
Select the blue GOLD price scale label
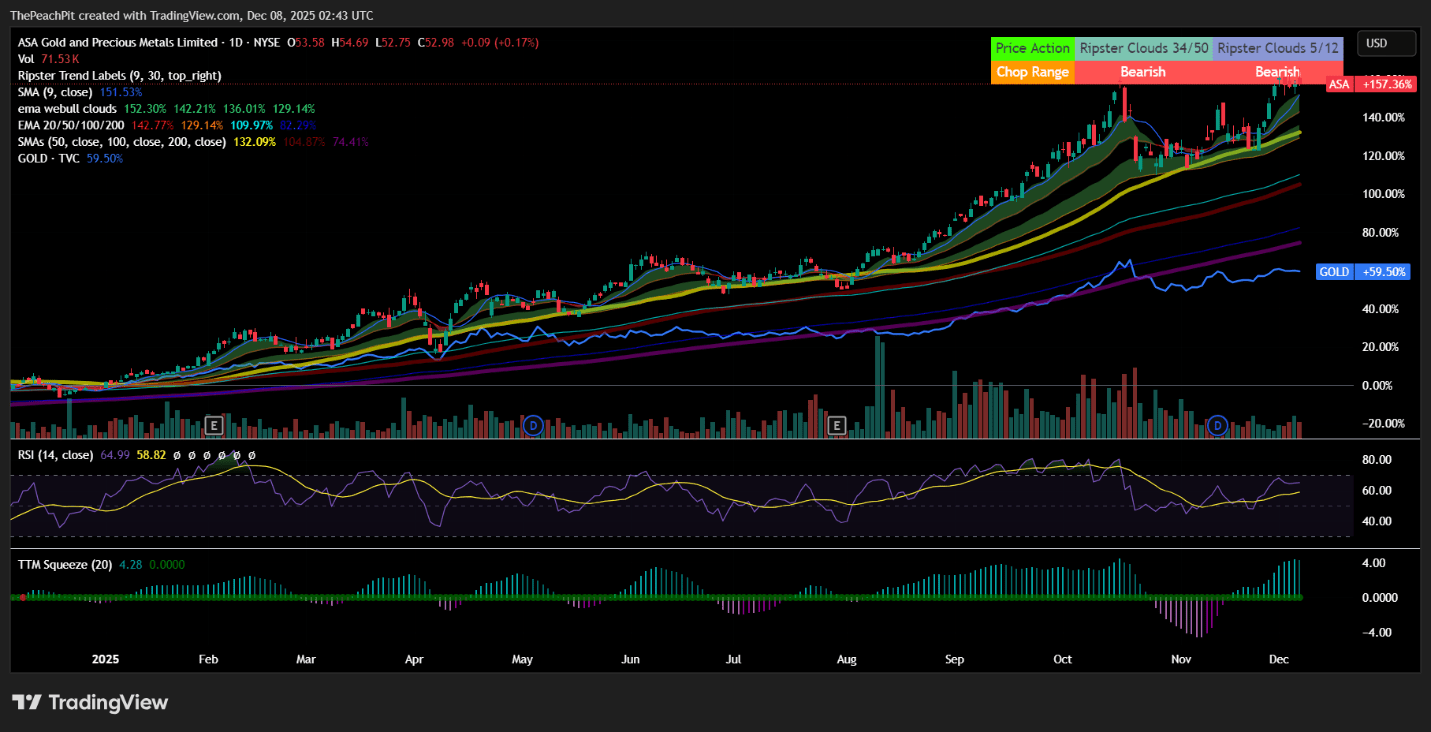tap(1335, 272)
